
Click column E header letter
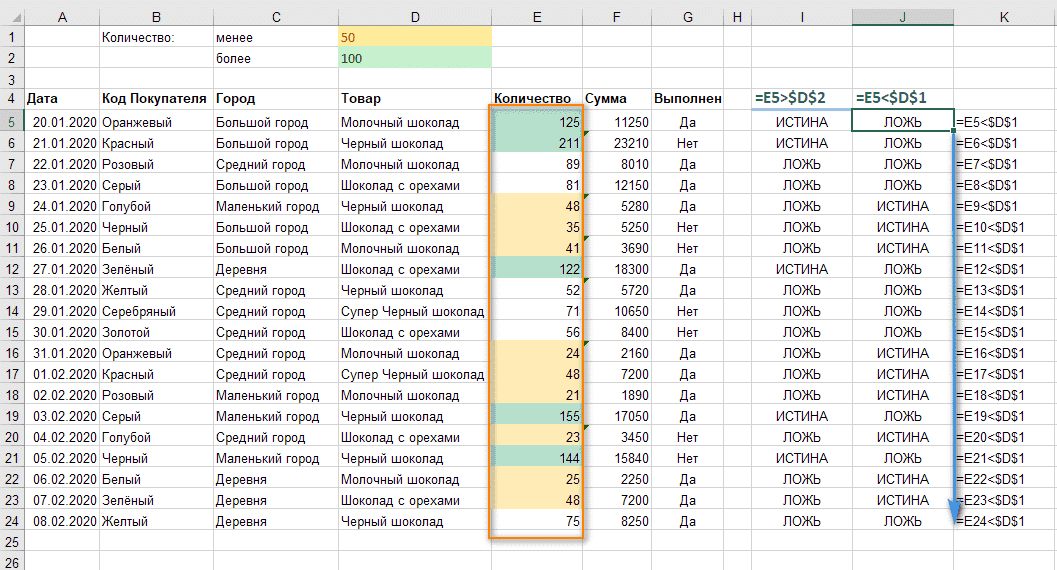(537, 16)
